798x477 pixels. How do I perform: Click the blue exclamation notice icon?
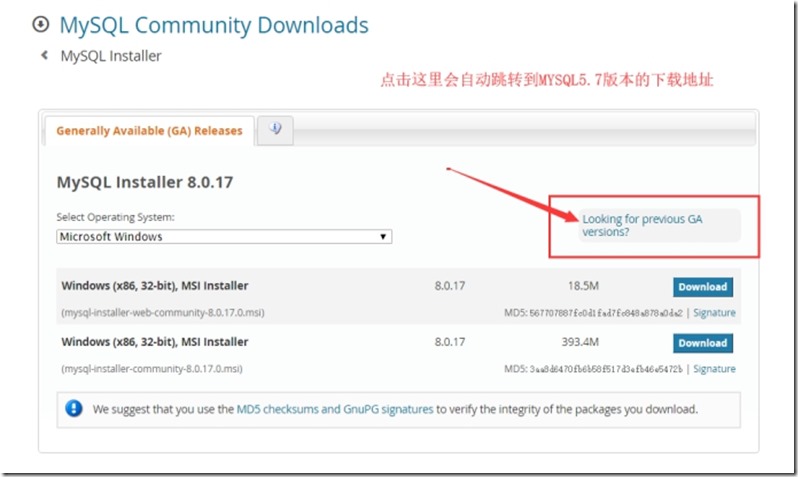point(74,408)
